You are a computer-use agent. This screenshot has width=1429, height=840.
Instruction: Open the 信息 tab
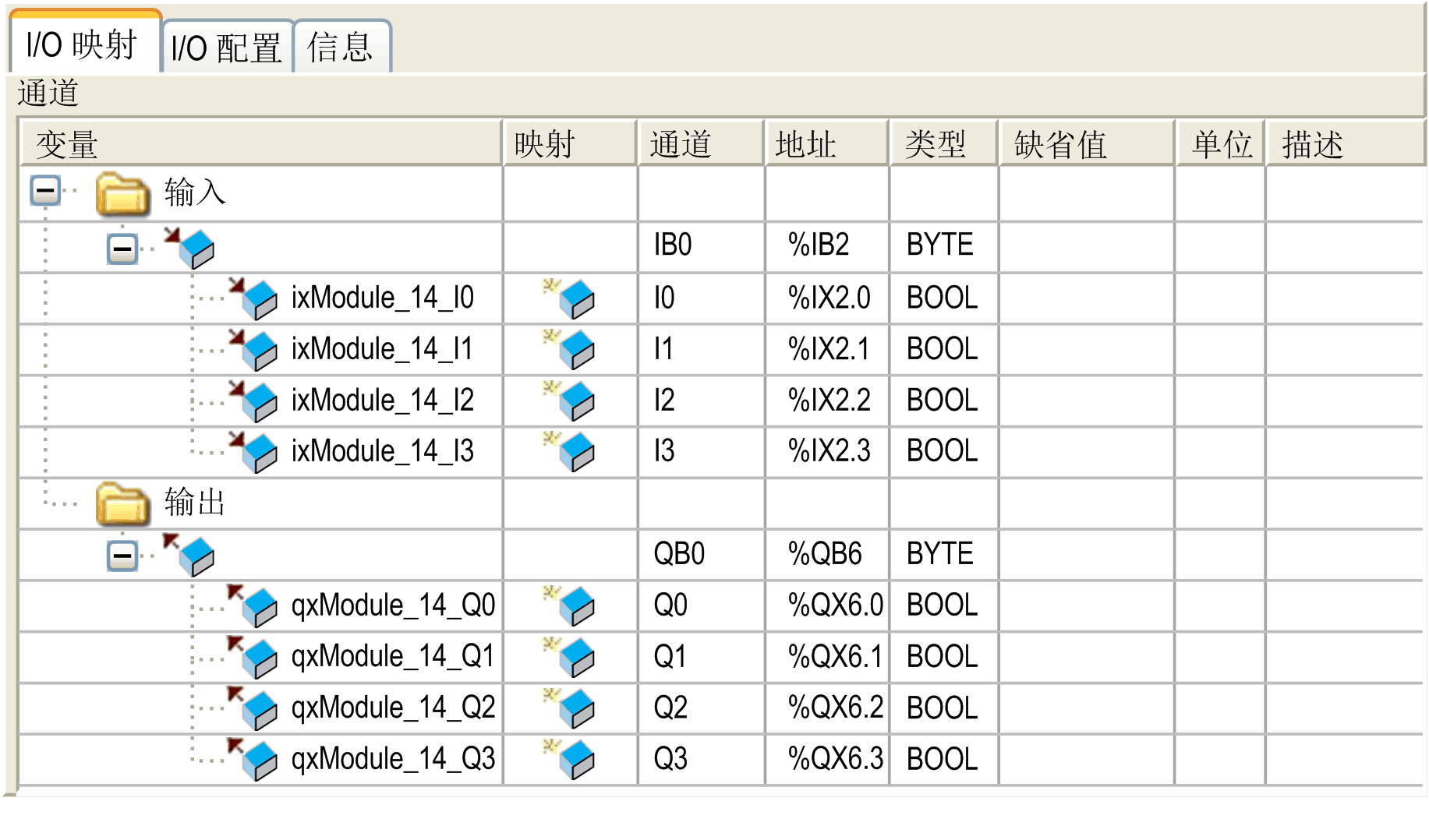[x=340, y=48]
